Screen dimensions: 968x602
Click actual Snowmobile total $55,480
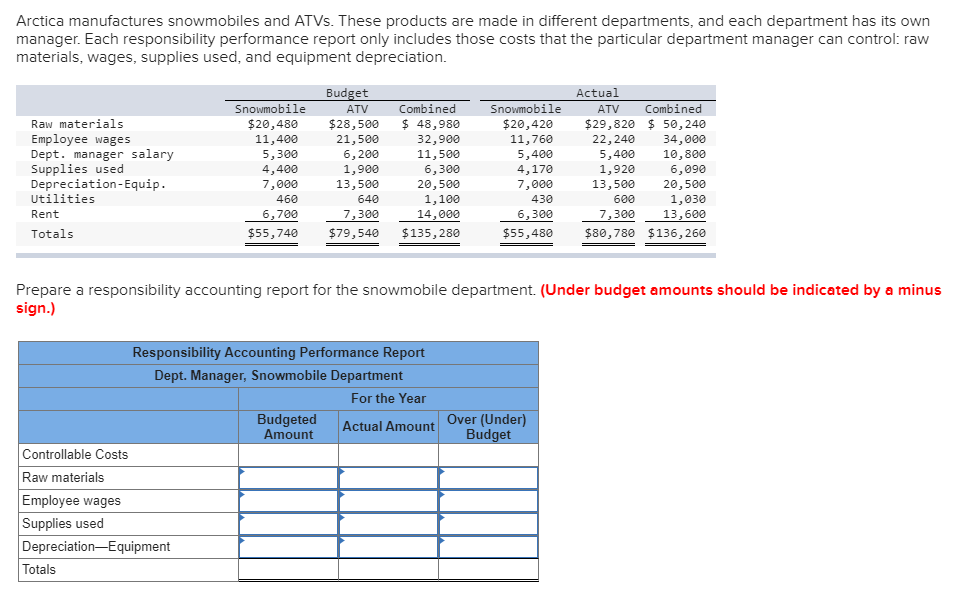tap(527, 233)
